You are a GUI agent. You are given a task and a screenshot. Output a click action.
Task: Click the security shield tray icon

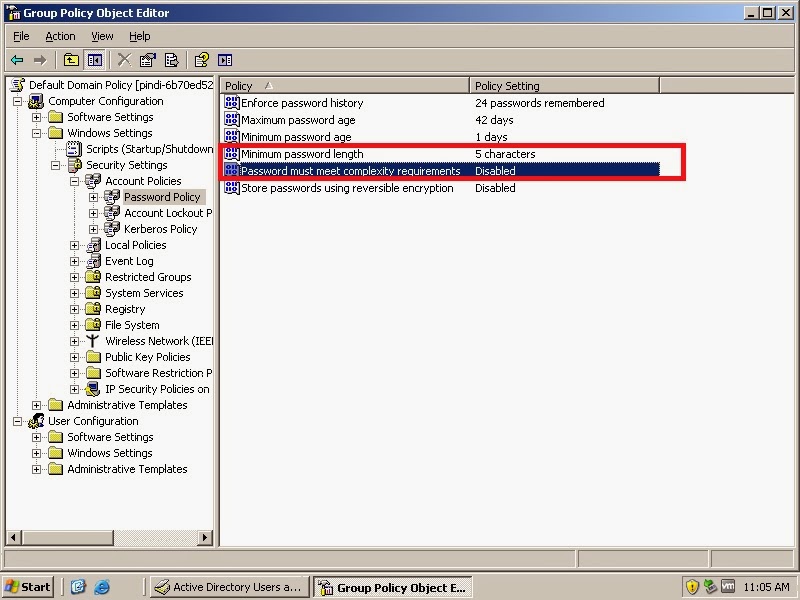click(x=692, y=587)
